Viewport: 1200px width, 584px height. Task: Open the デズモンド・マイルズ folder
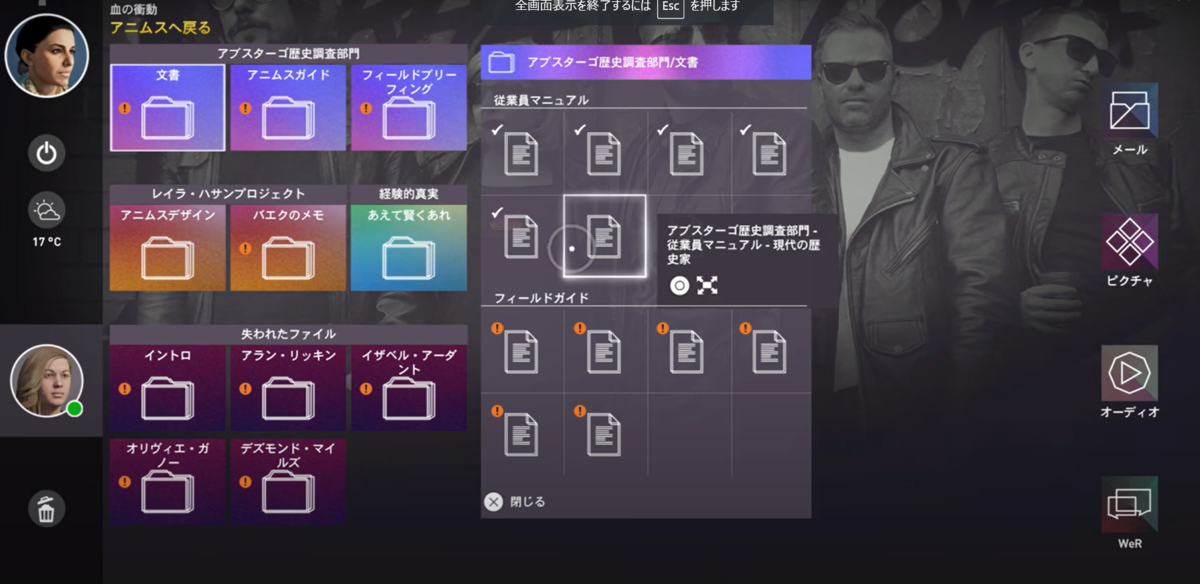tap(288, 481)
